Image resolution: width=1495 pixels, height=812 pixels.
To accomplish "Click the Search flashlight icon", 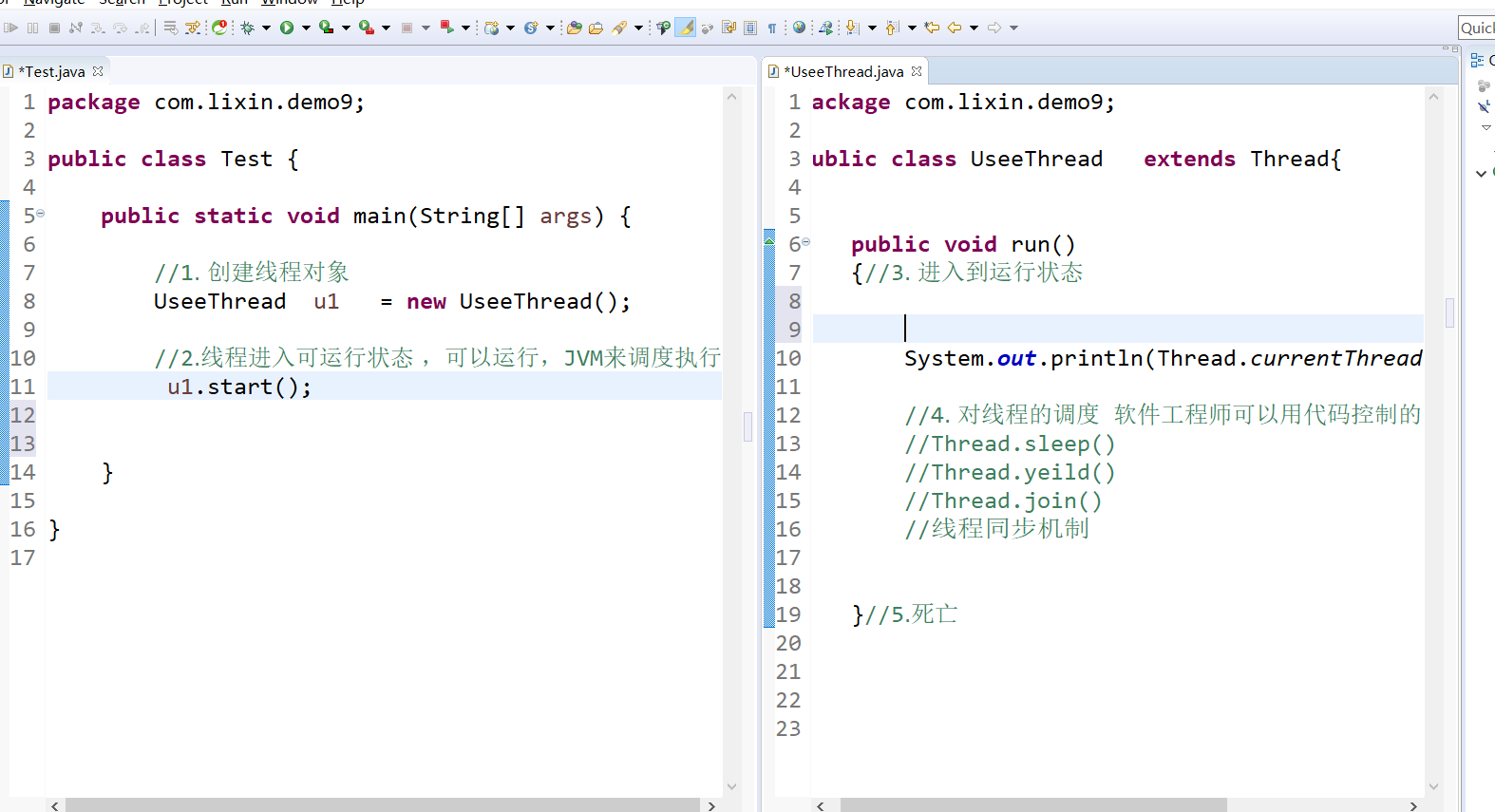I will click(619, 28).
